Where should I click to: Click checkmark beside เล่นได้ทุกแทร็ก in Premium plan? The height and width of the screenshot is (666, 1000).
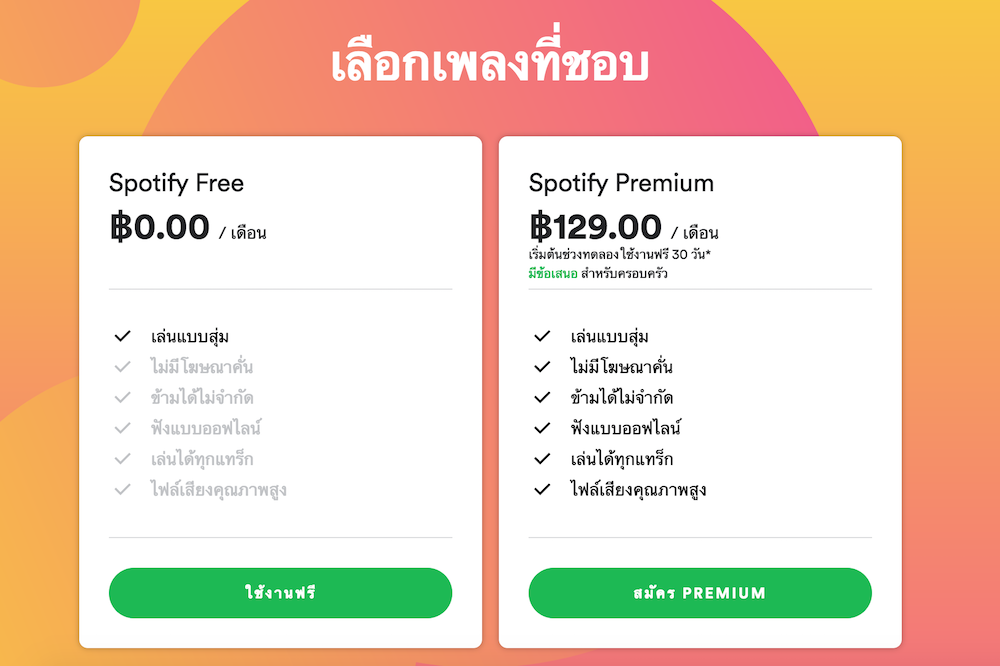click(x=543, y=459)
